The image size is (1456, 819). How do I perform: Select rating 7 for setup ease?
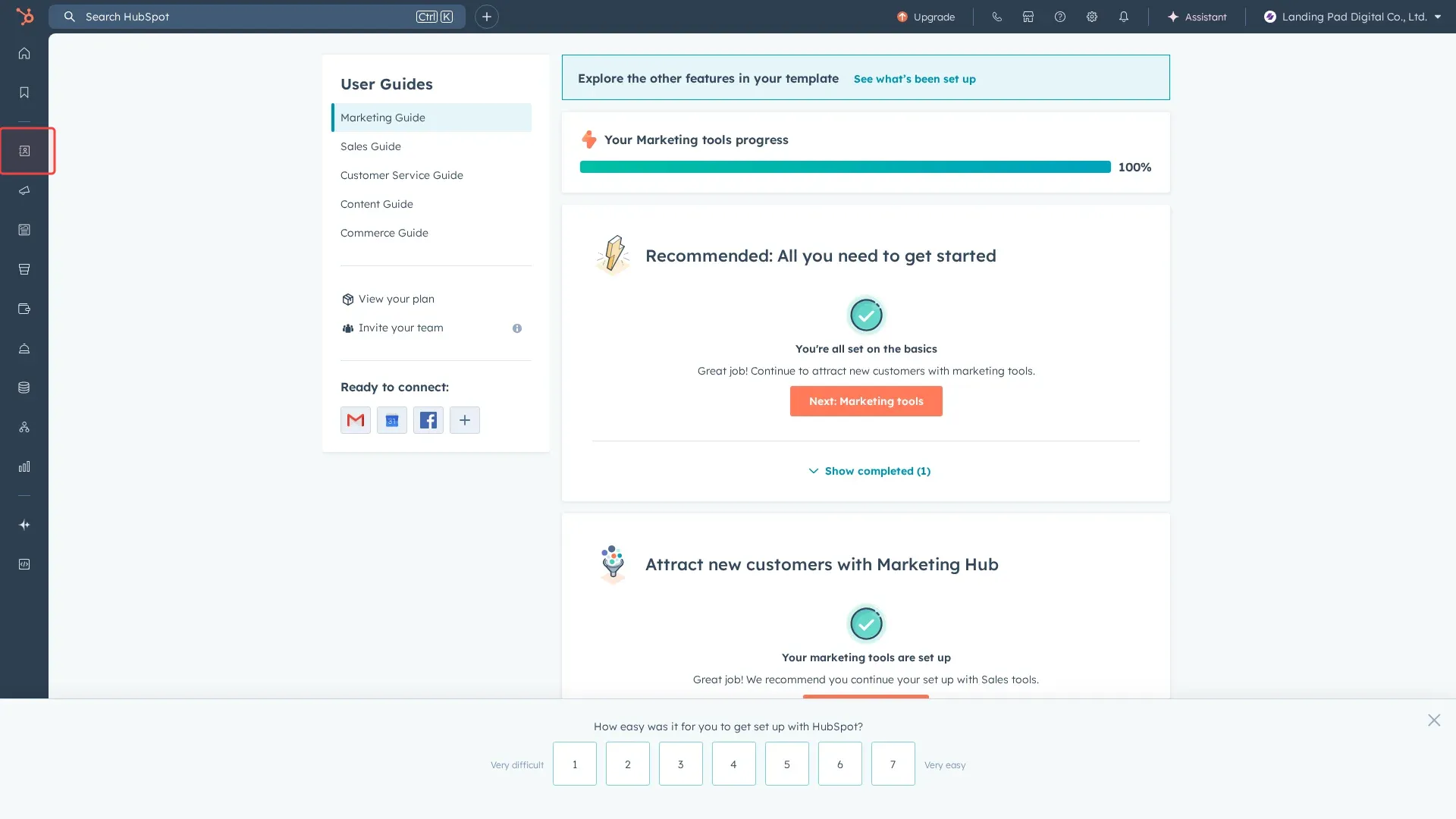893,764
